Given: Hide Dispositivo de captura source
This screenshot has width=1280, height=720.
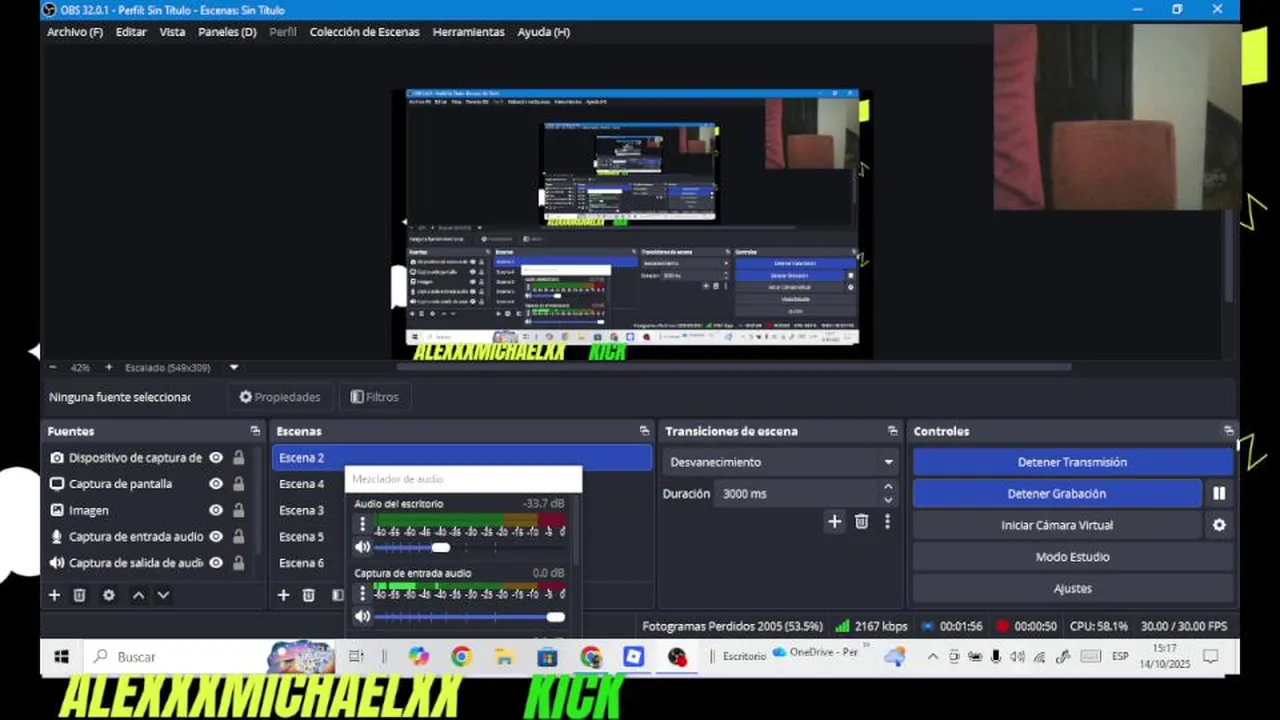Looking at the screenshot, I should pos(216,458).
